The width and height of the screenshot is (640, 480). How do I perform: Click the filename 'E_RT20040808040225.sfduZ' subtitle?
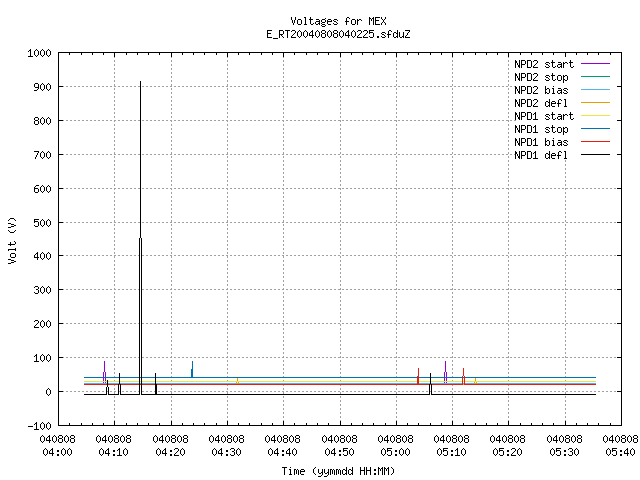pos(338,34)
